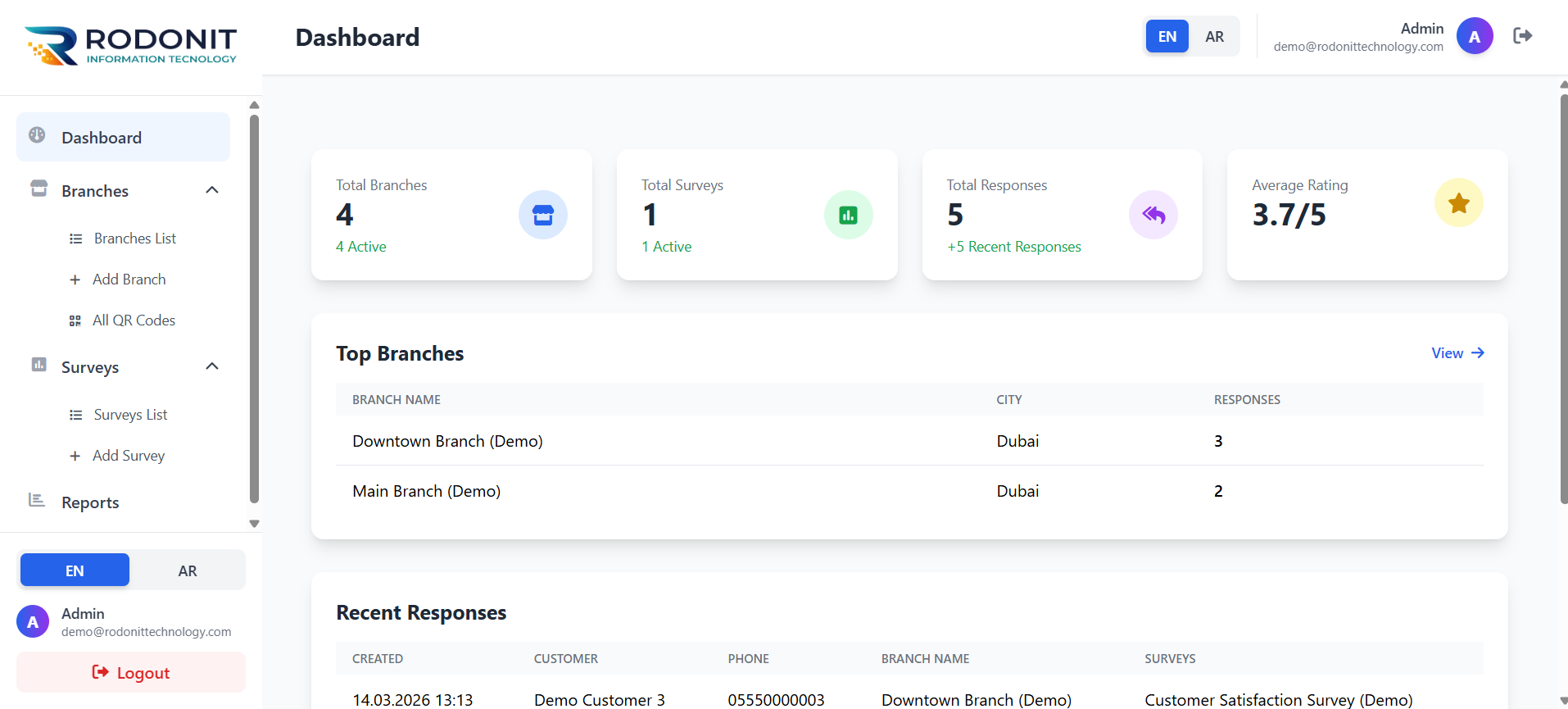Click the star icon on Average Rating
The height and width of the screenshot is (709, 1568).
[x=1458, y=203]
